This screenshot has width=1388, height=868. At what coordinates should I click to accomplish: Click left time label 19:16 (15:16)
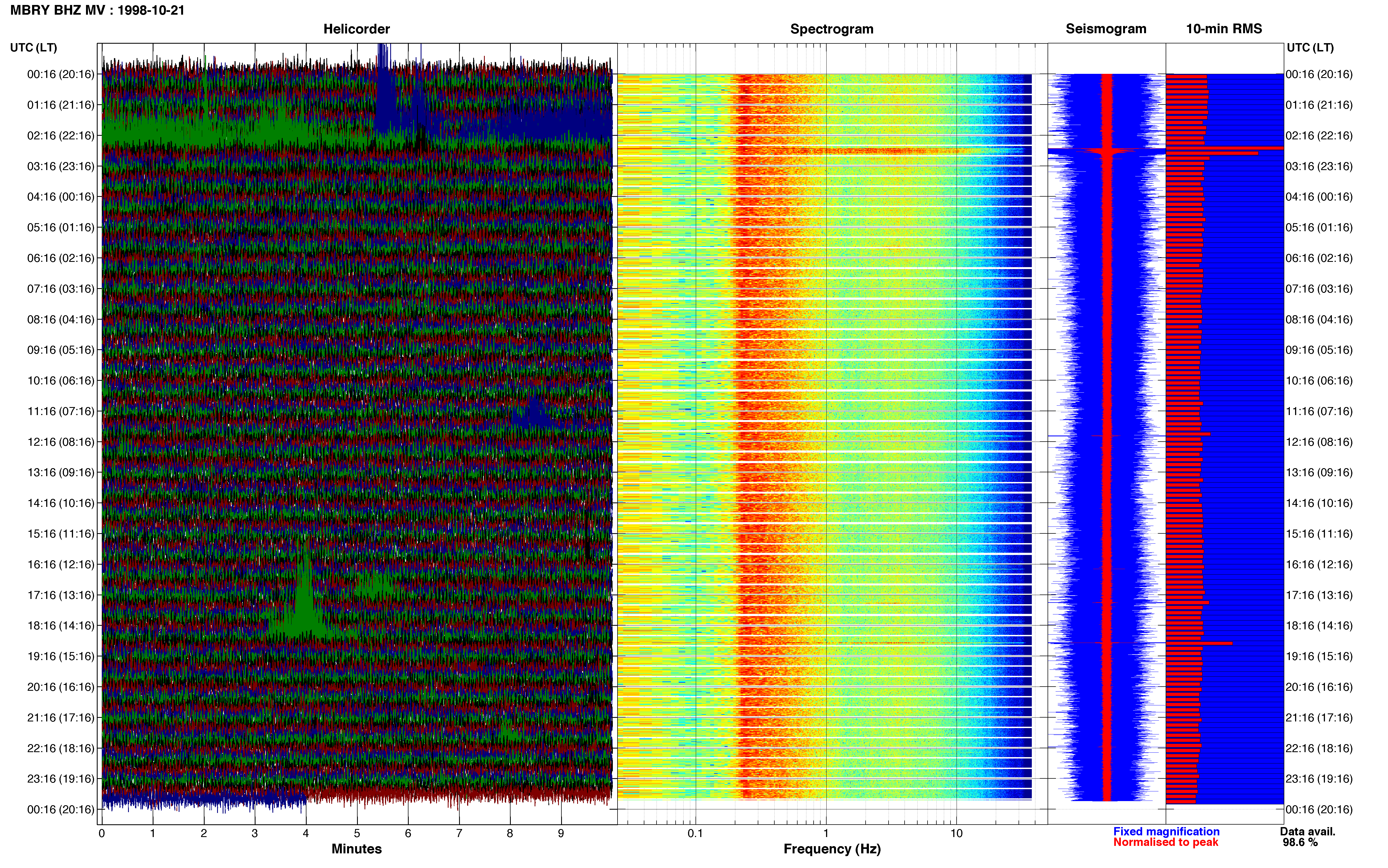[61, 656]
